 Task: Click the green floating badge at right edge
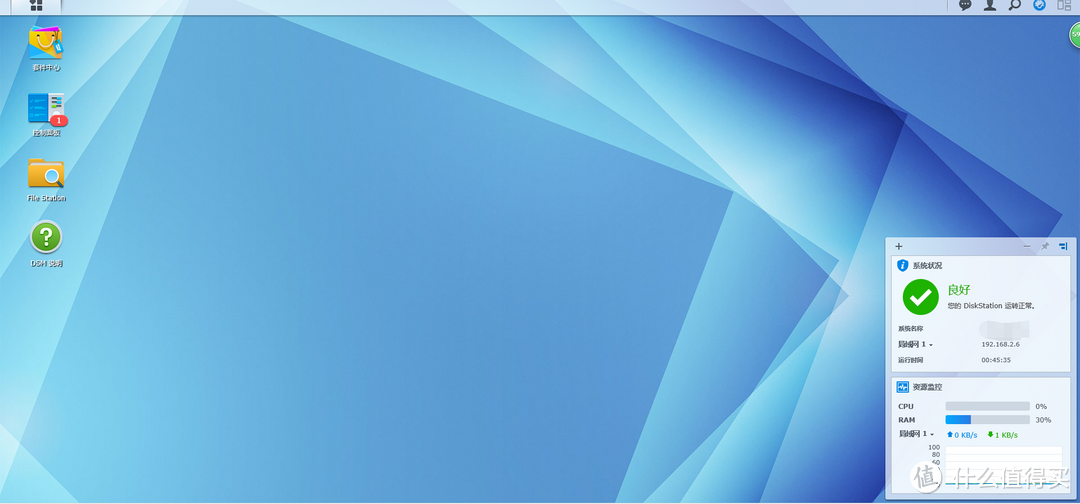point(1074,34)
